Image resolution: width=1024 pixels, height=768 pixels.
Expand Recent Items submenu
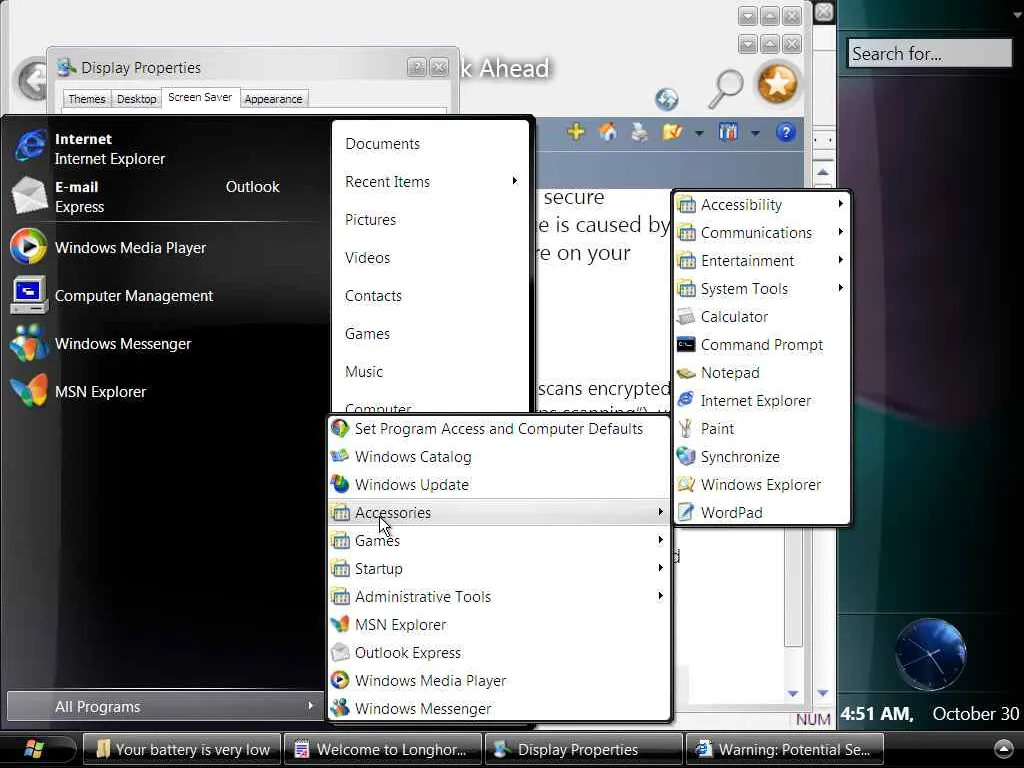coord(431,182)
